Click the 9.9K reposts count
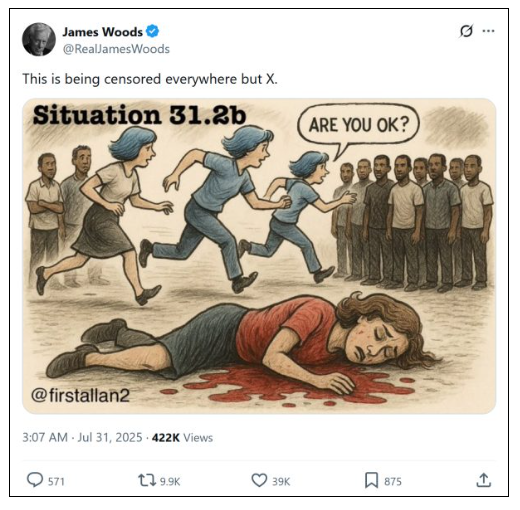520x510 pixels. coord(170,482)
